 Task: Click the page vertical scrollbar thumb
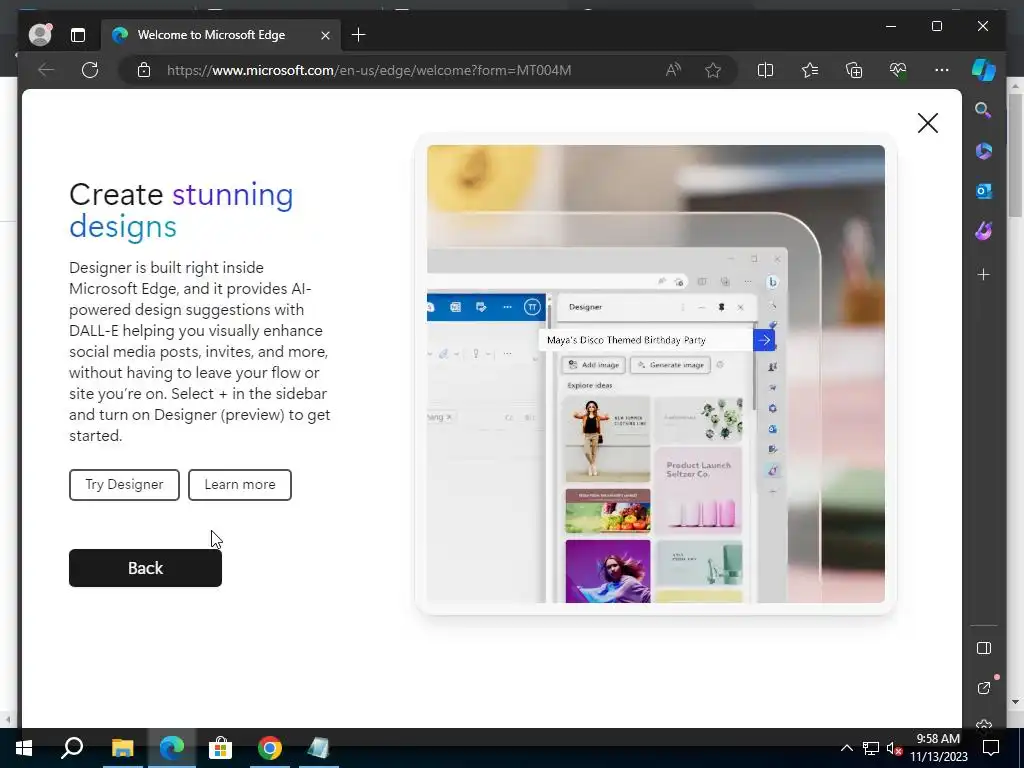tap(1015, 155)
